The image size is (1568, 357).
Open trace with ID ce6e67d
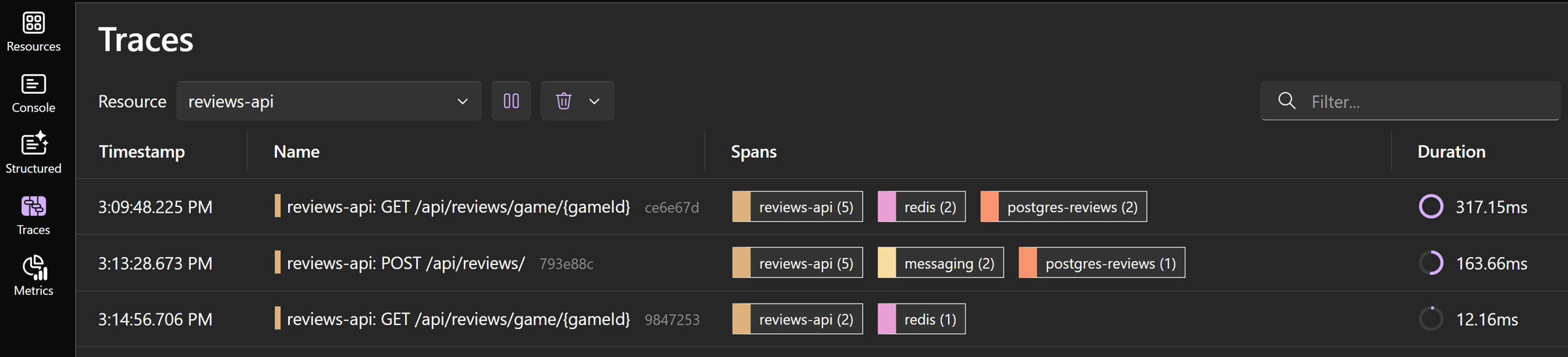[x=672, y=208]
